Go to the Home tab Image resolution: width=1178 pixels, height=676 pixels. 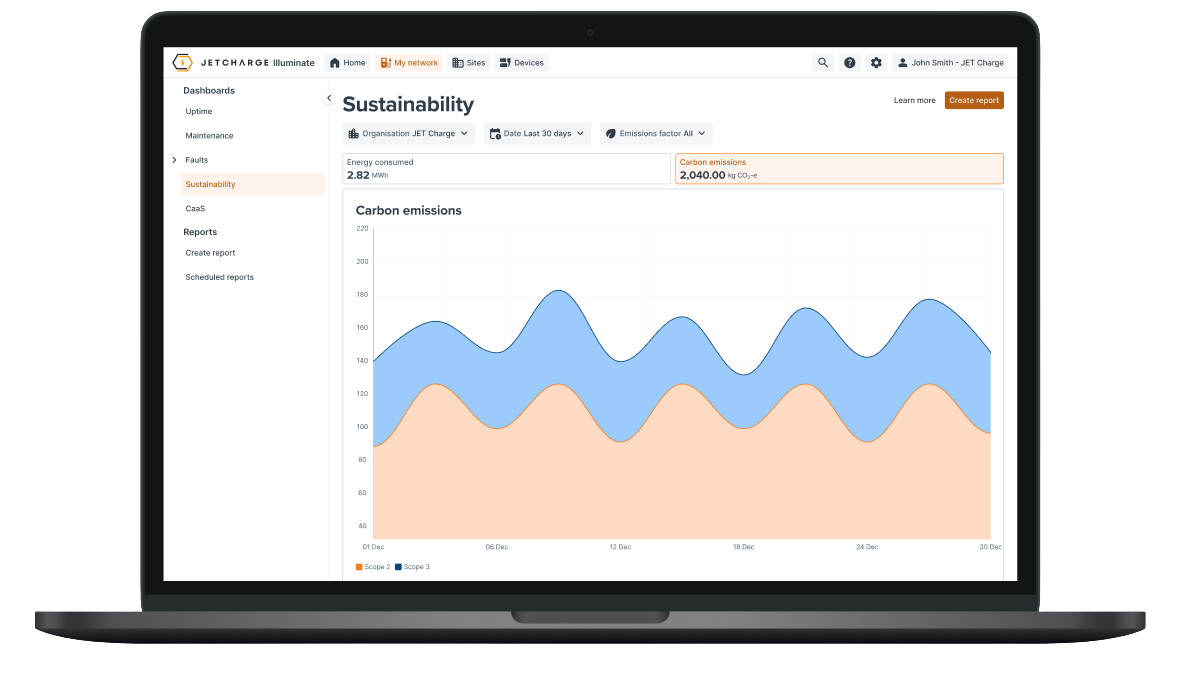pyautogui.click(x=348, y=63)
